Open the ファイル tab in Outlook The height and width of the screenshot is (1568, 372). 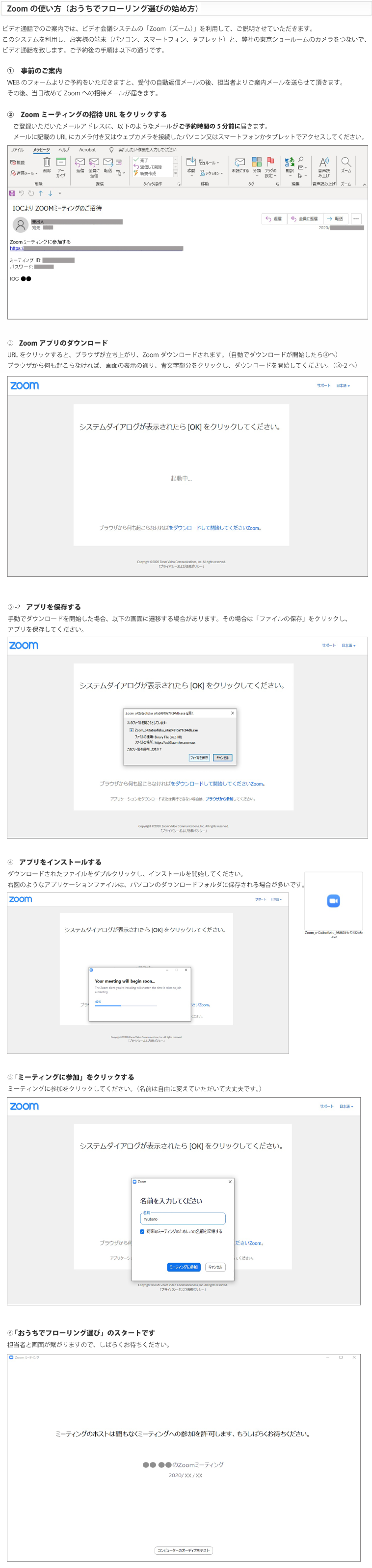[17, 150]
